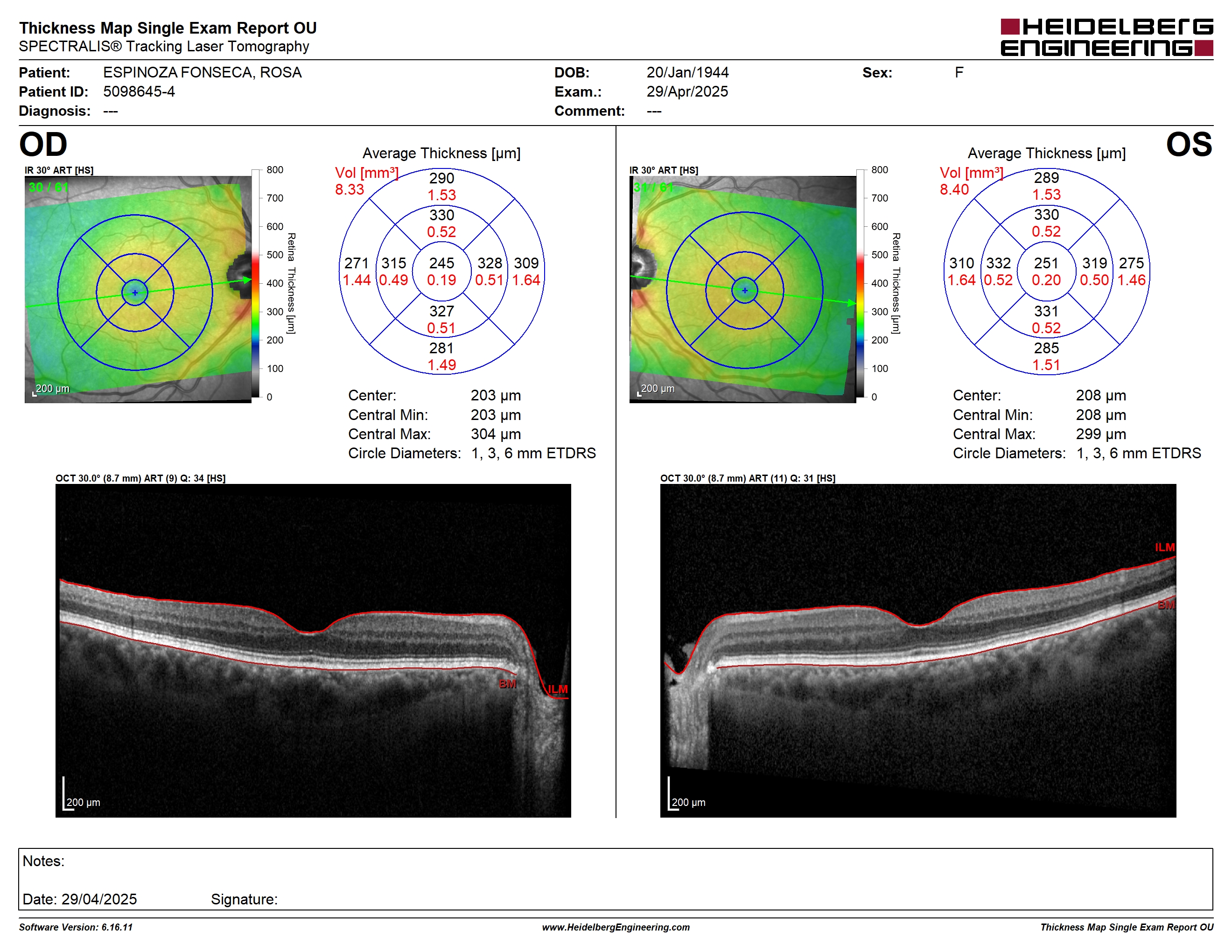Click the OS total volume 8.40
This screenshot has width=1232, height=952.
[x=954, y=189]
